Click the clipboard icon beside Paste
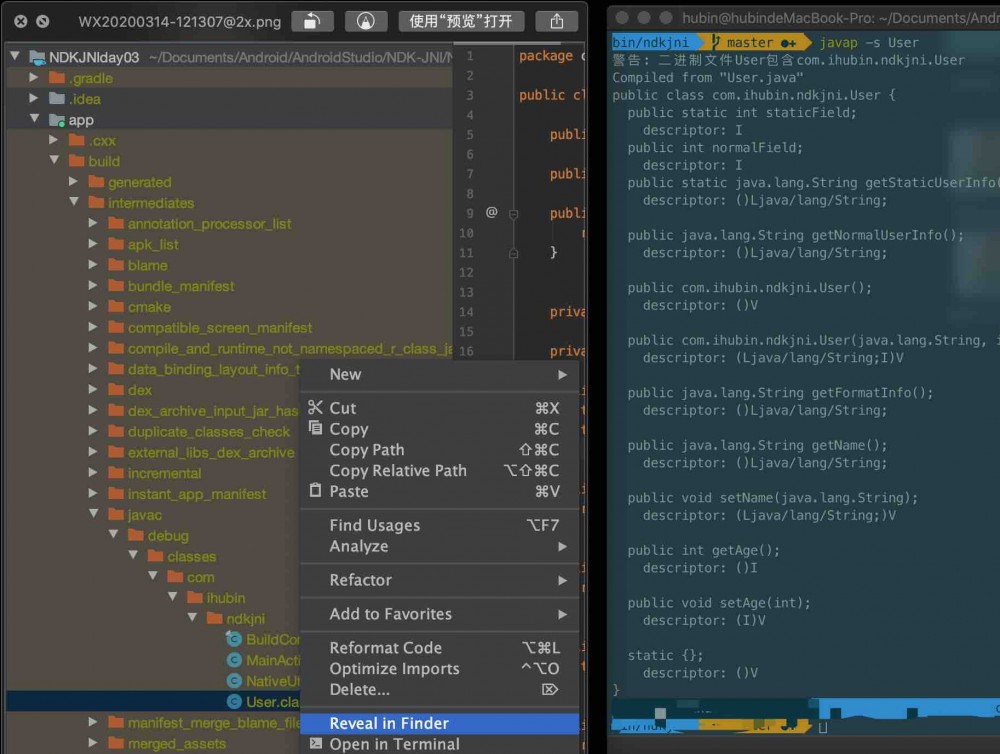Viewport: 1000px width, 754px height. (x=315, y=491)
